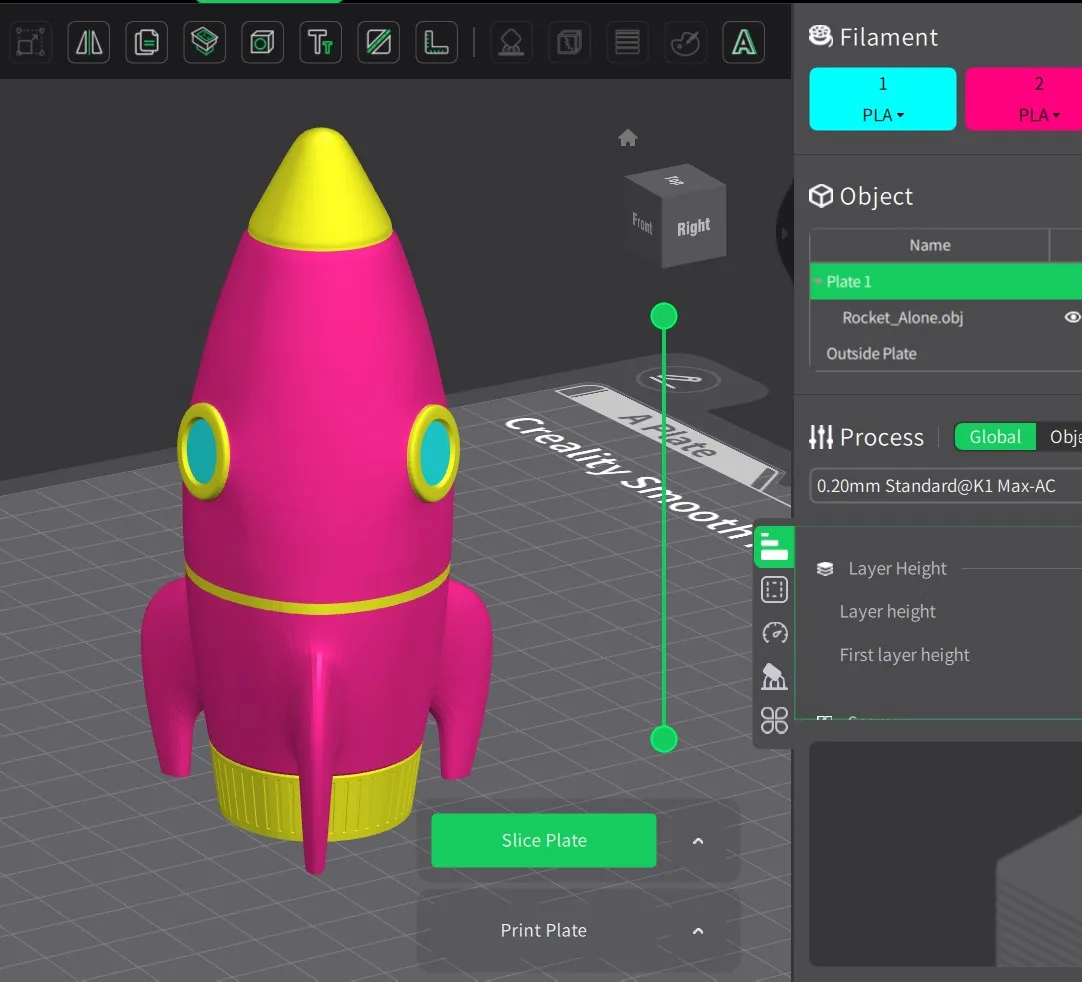Click the Filament panel title
The image size is (1082, 982).
(888, 37)
